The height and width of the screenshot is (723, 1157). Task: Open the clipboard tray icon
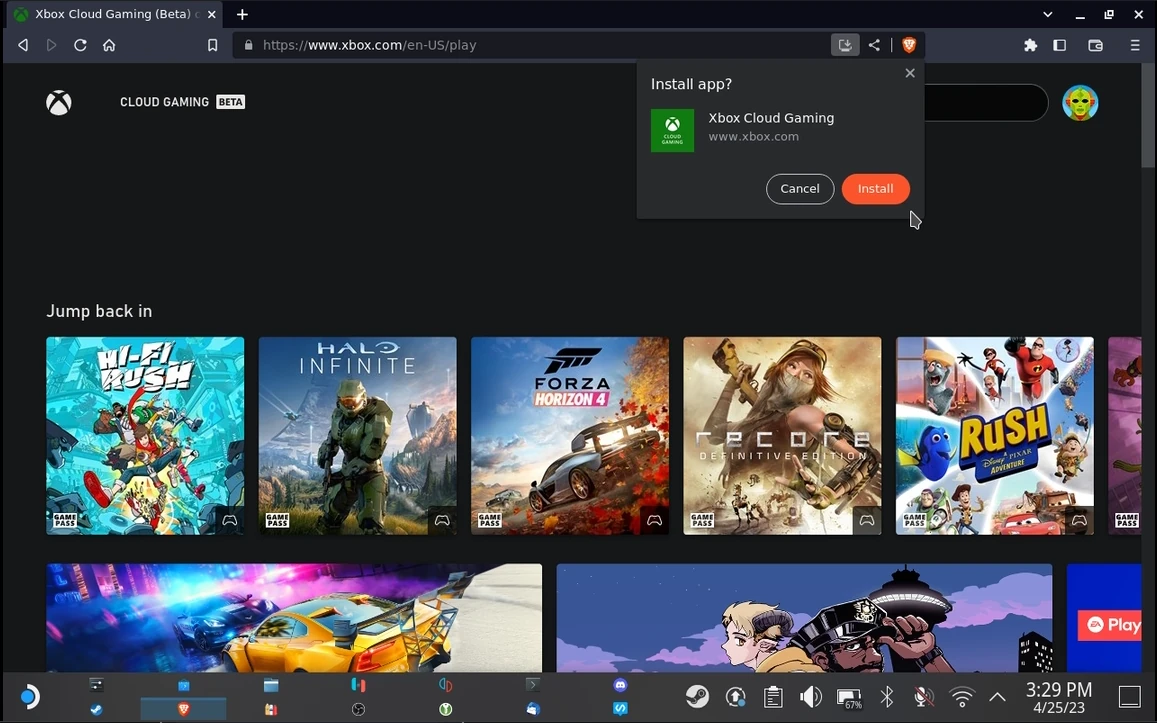tap(773, 696)
